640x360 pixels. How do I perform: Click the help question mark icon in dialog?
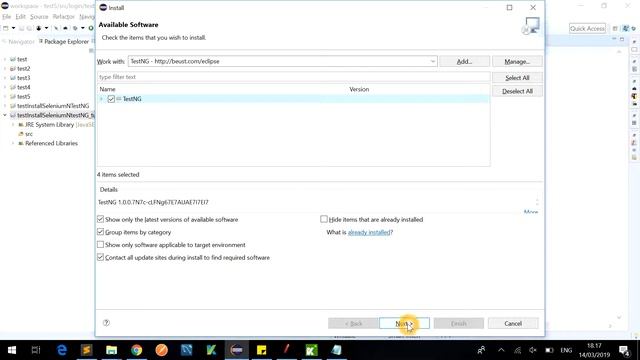click(x=106, y=323)
